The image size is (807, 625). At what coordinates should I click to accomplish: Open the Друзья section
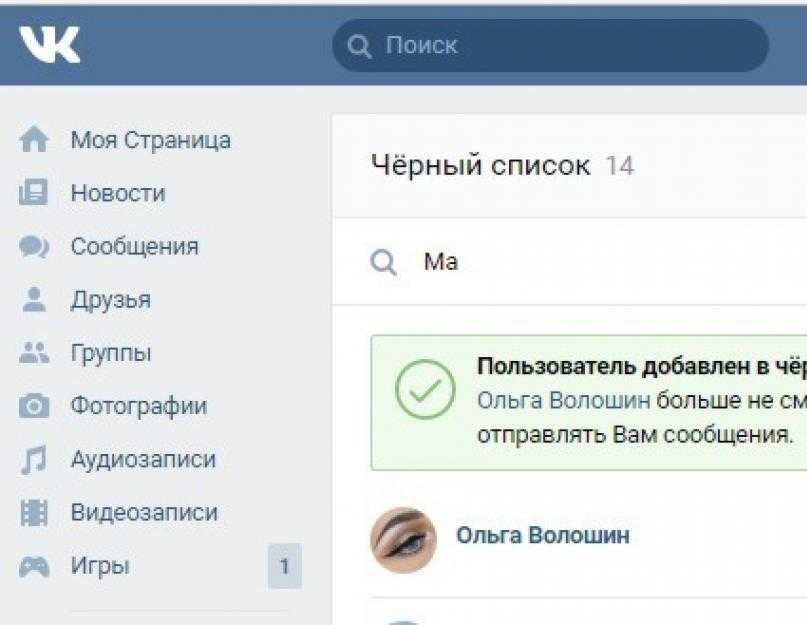point(111,300)
